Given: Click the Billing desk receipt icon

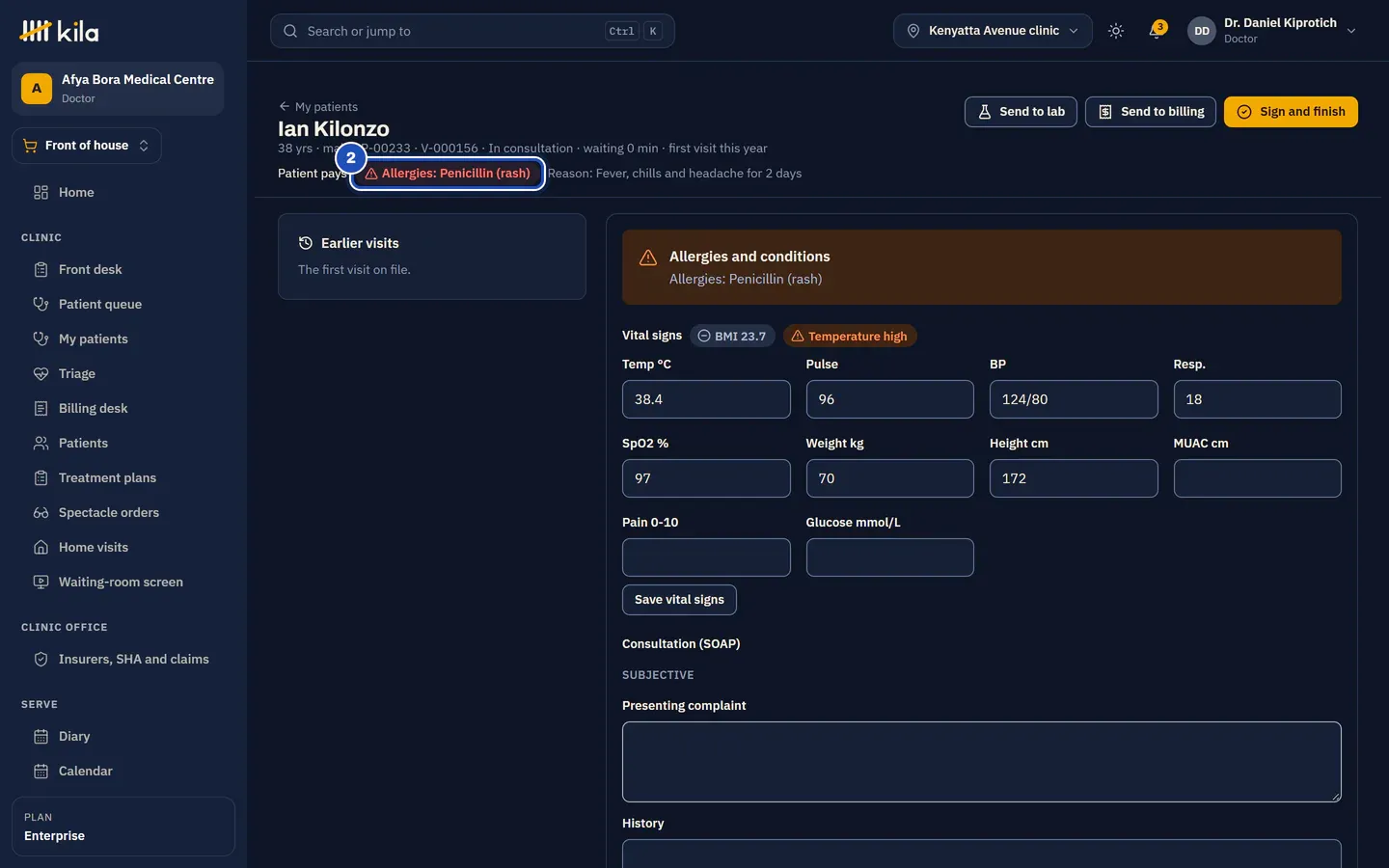Looking at the screenshot, I should click(x=41, y=408).
